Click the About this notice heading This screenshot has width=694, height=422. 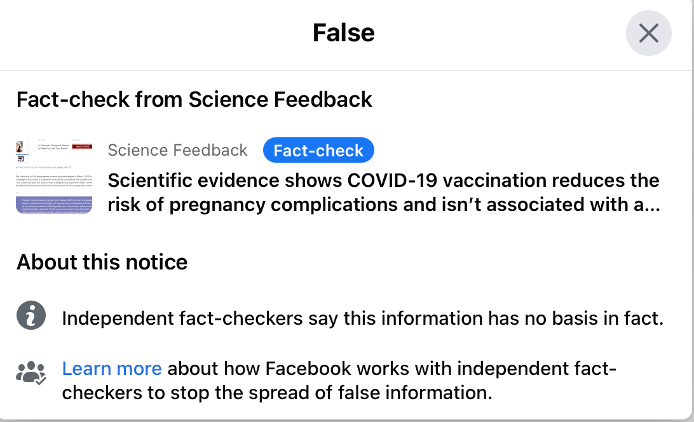coord(102,263)
